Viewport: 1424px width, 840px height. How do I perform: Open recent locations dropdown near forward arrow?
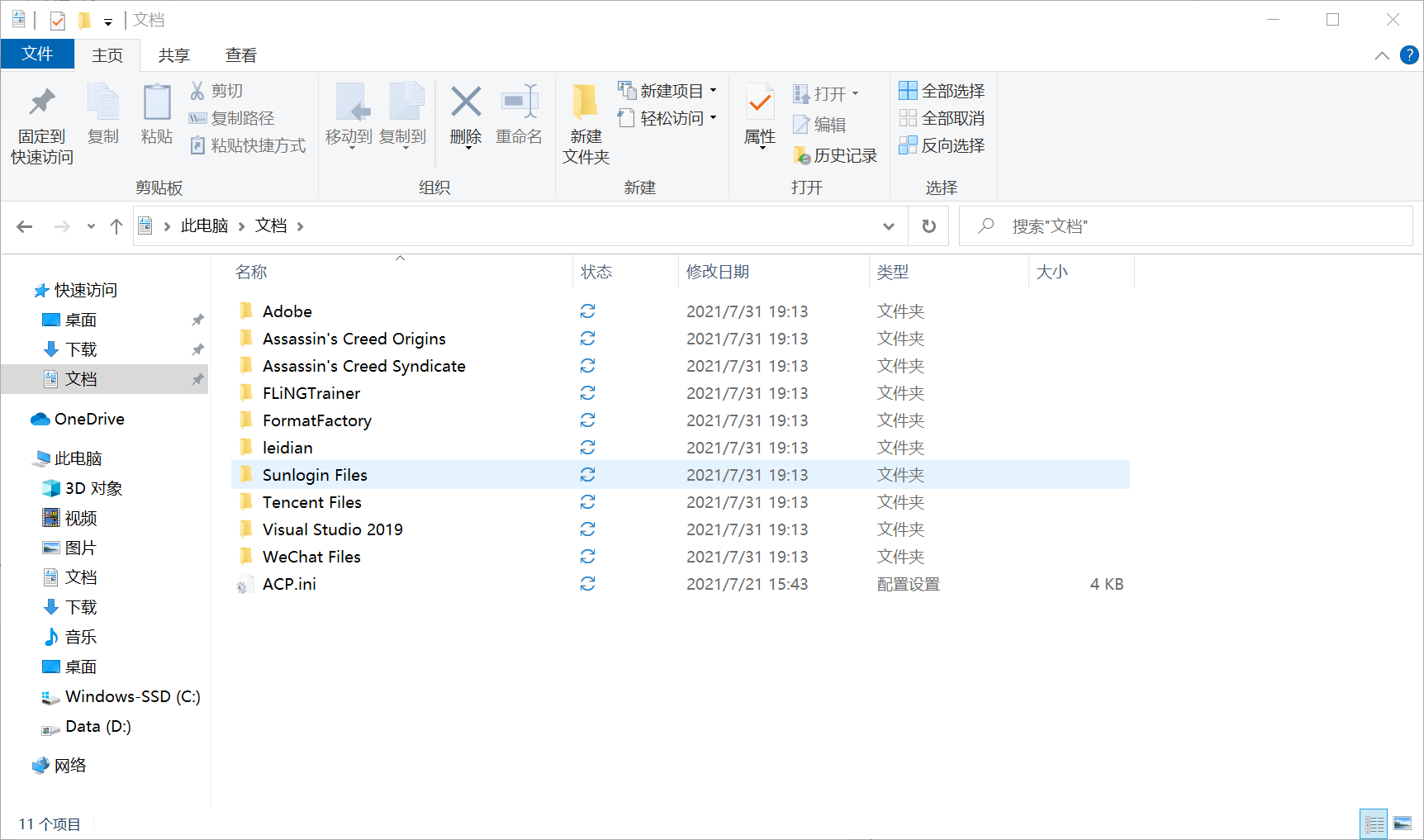coord(91,226)
